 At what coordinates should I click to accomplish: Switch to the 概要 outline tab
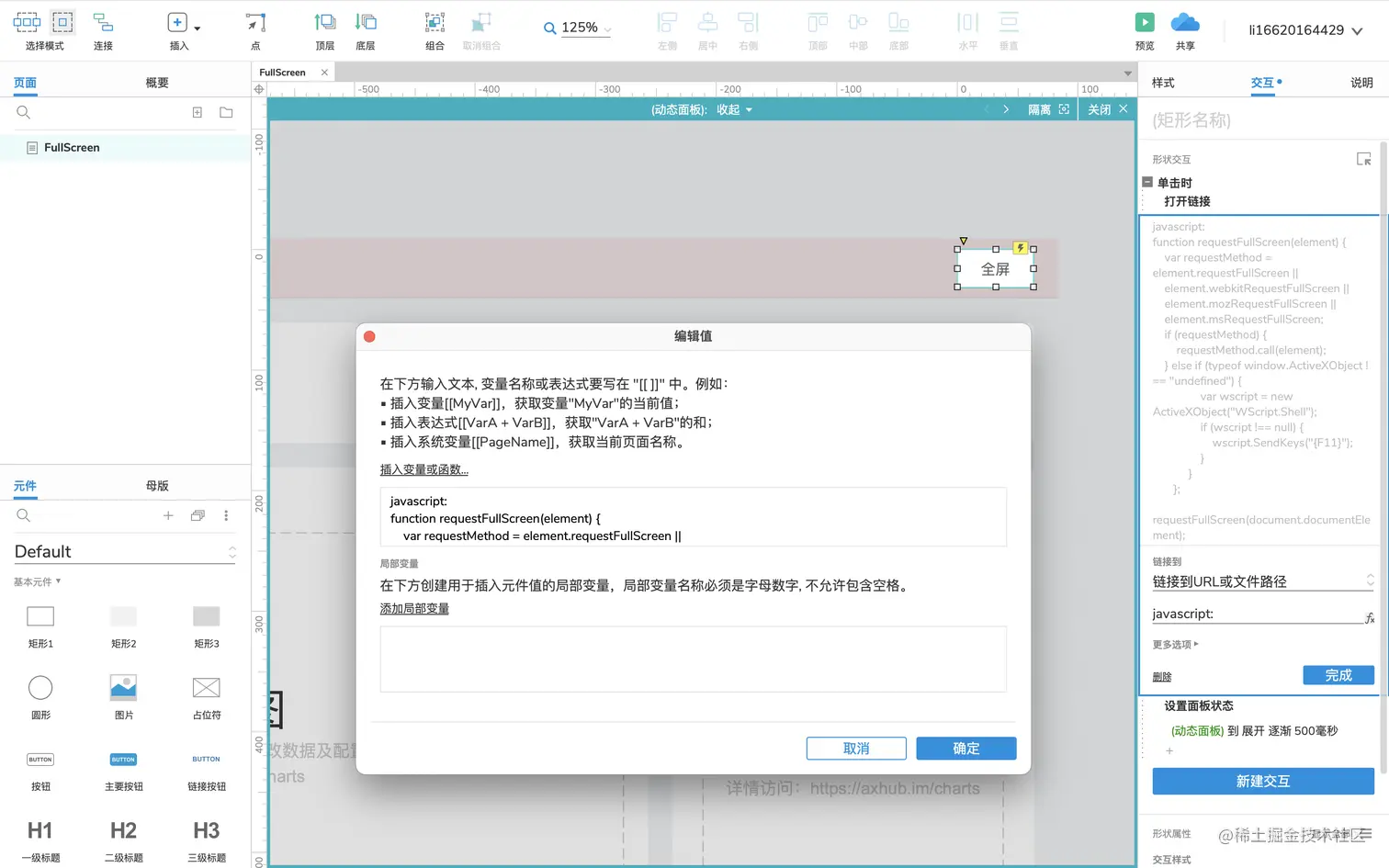[157, 83]
